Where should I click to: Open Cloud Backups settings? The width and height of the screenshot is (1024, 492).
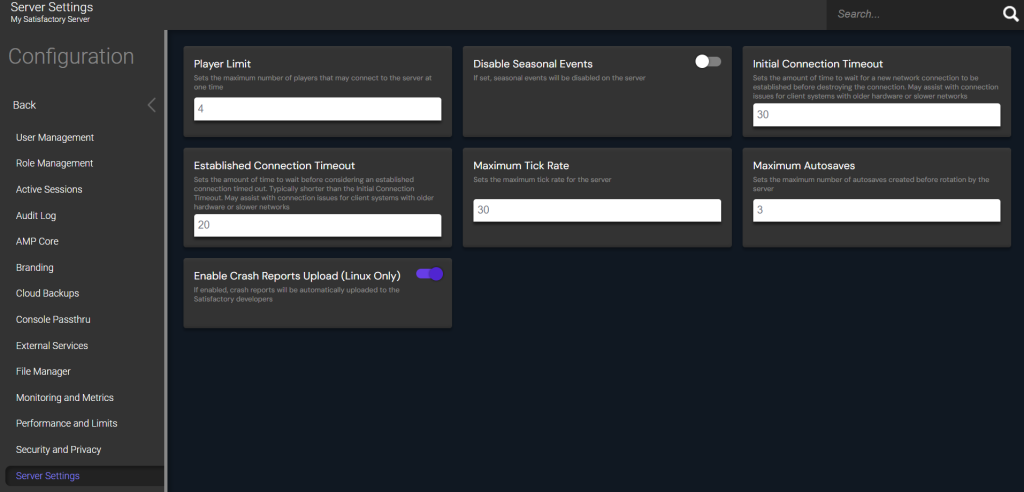coord(47,293)
